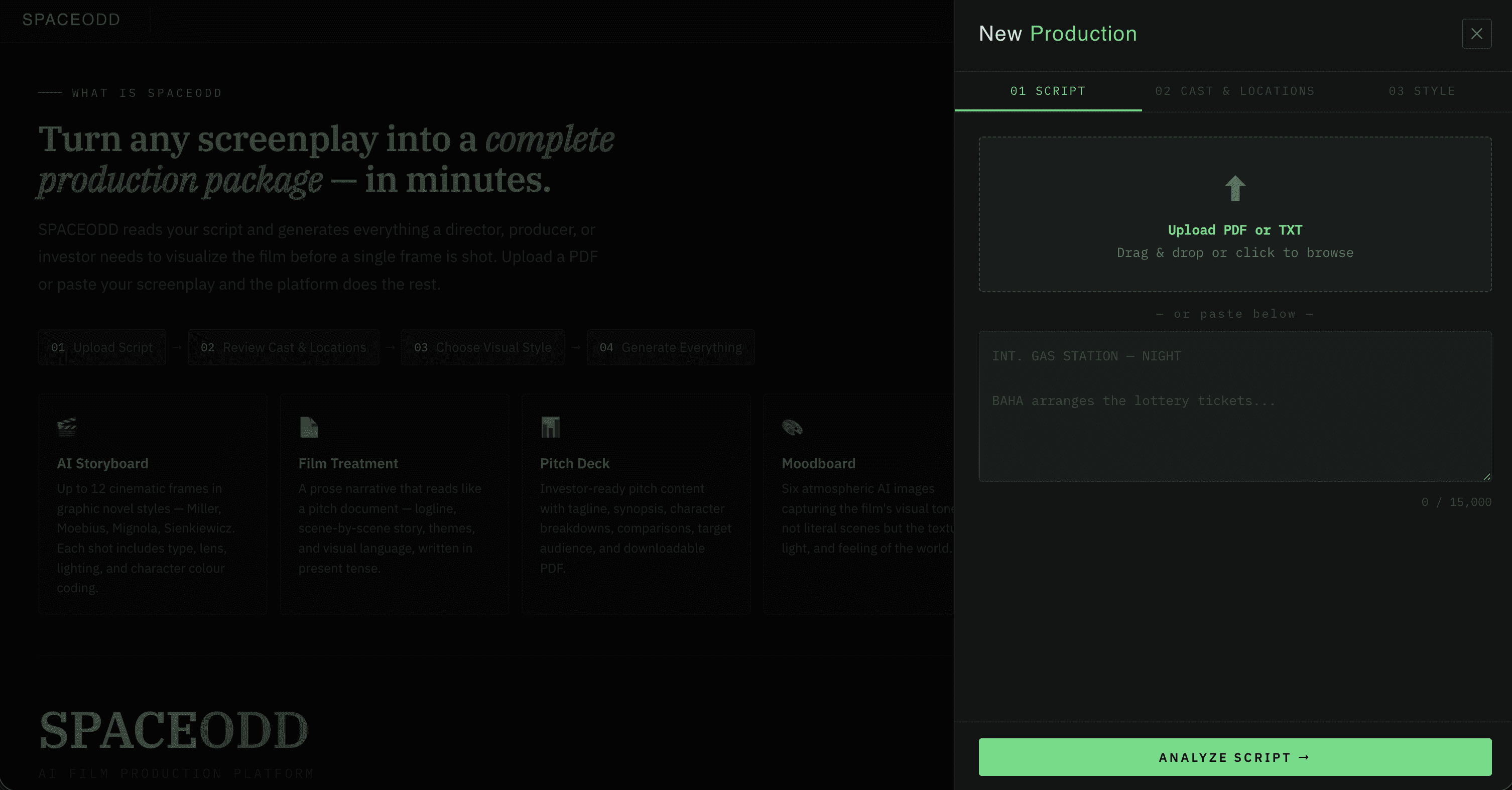Screen dimensions: 1512x790
Task: Close the New Production panel
Action: click(1476, 34)
